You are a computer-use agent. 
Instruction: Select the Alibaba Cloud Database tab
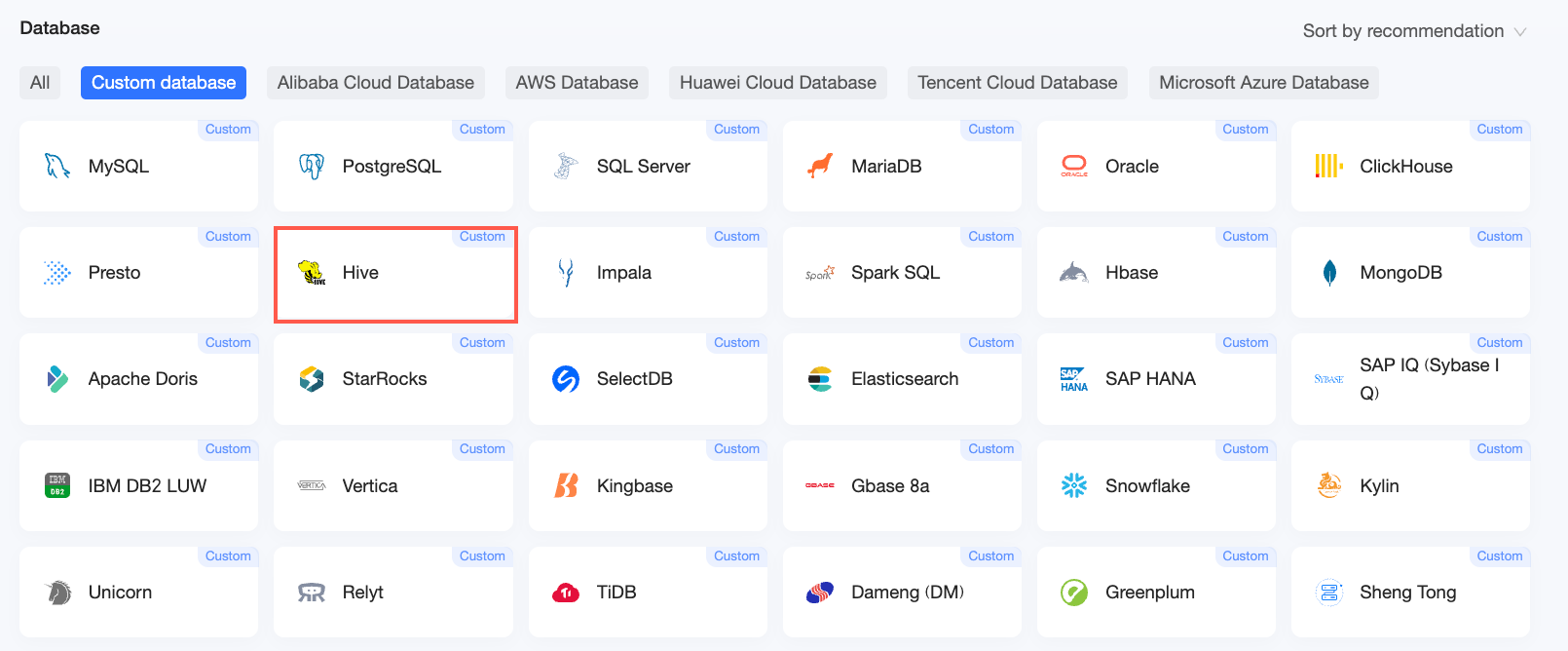376,83
